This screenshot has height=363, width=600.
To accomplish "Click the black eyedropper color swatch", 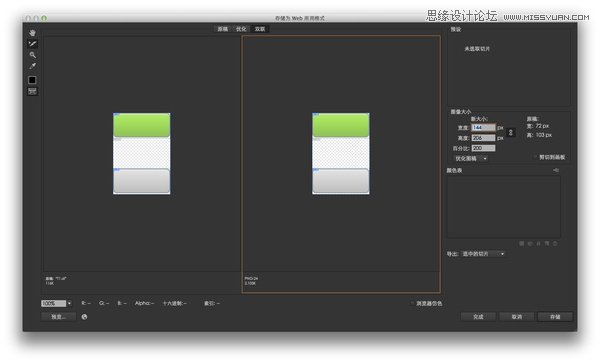I will [x=33, y=80].
